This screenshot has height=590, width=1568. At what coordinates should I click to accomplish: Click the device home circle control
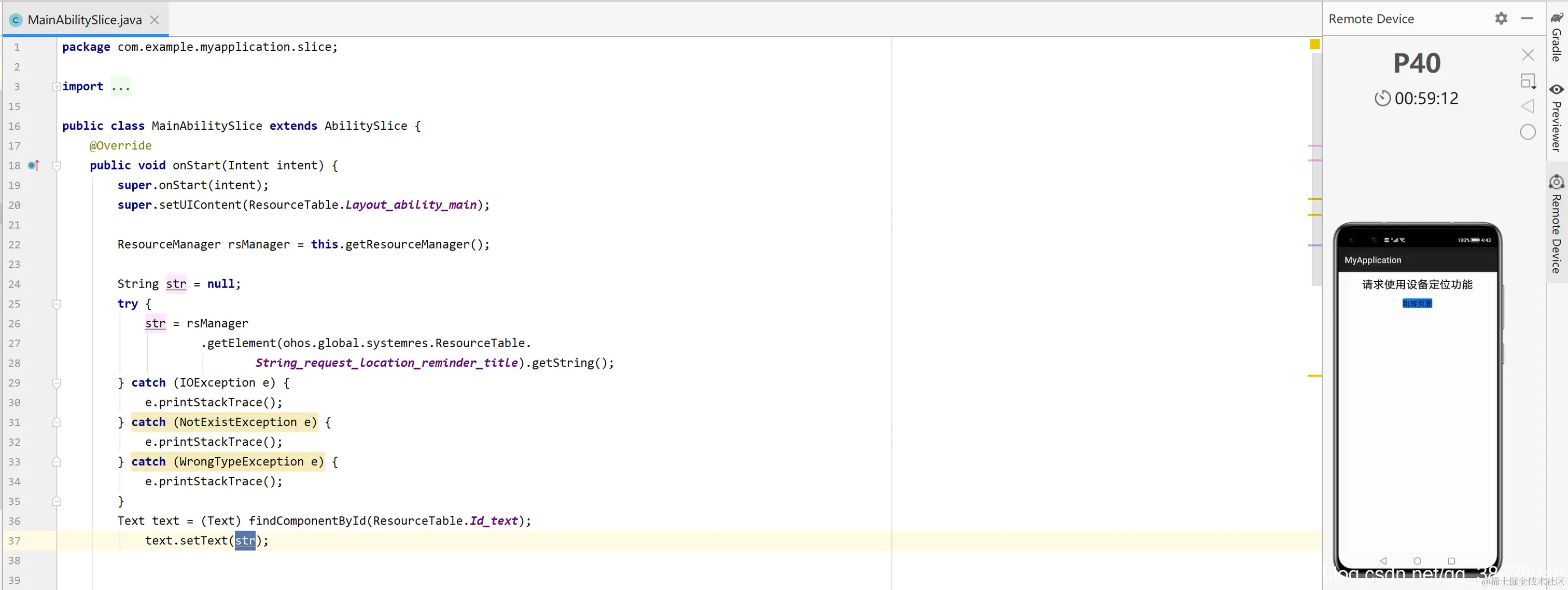[1527, 132]
